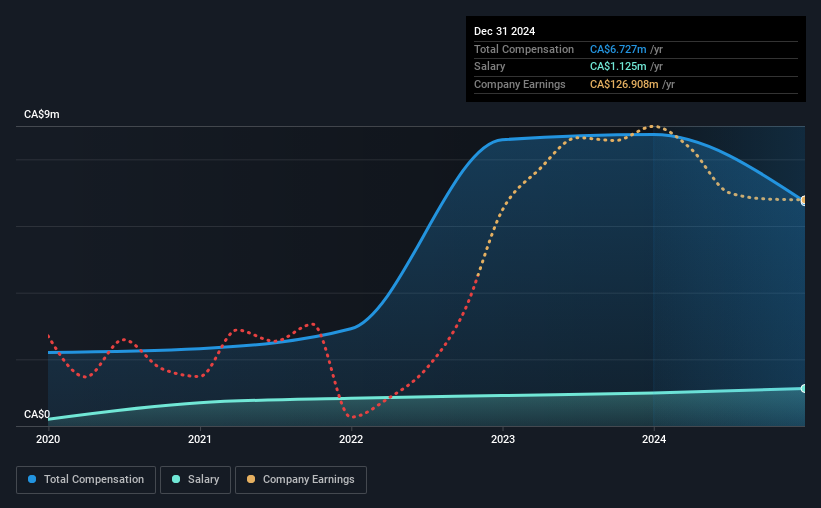Click the CA$6.727m total compensation value
Image resolution: width=821 pixels, height=508 pixels.
coord(618,49)
